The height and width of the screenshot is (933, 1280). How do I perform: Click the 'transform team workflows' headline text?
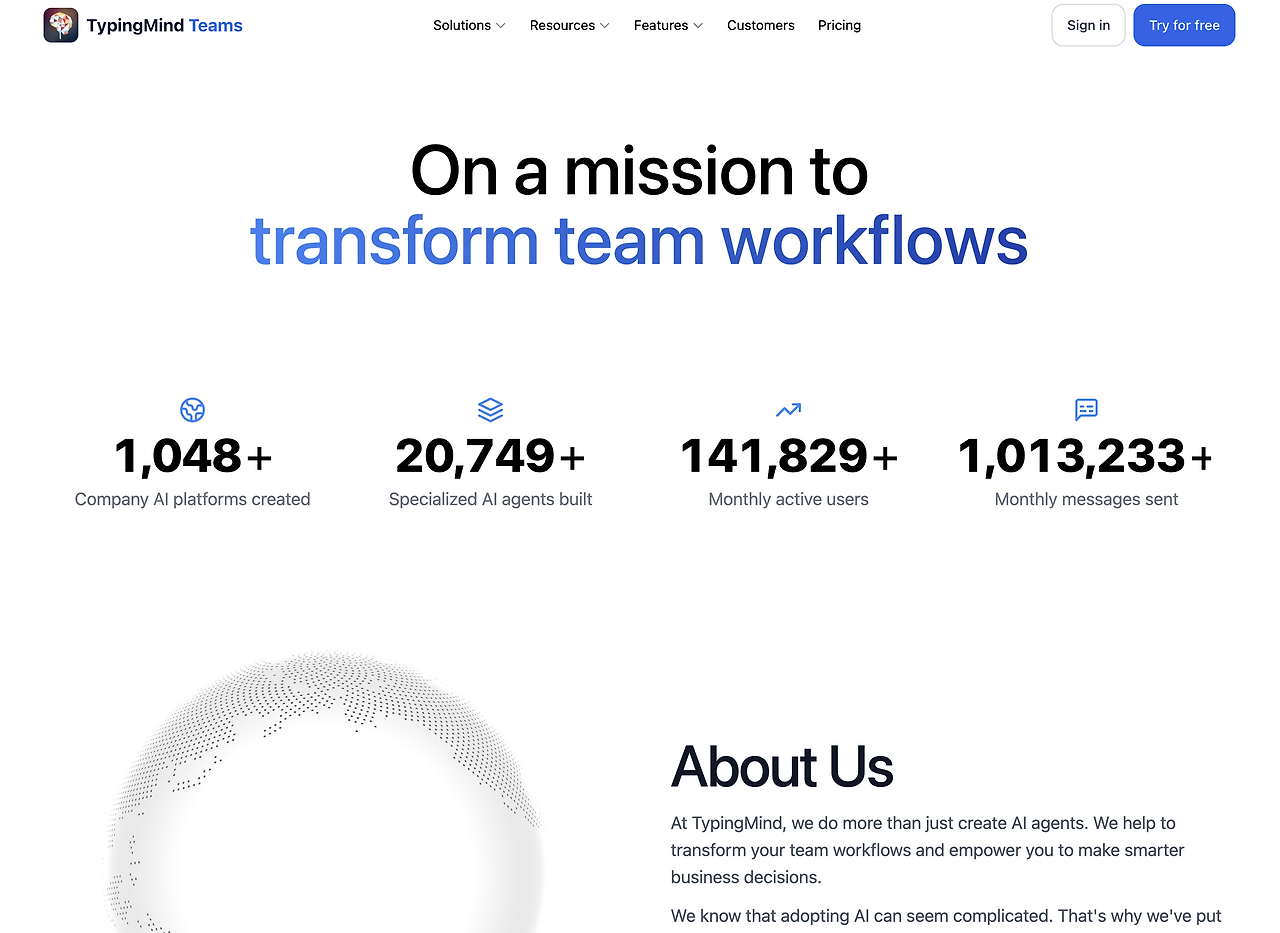639,241
